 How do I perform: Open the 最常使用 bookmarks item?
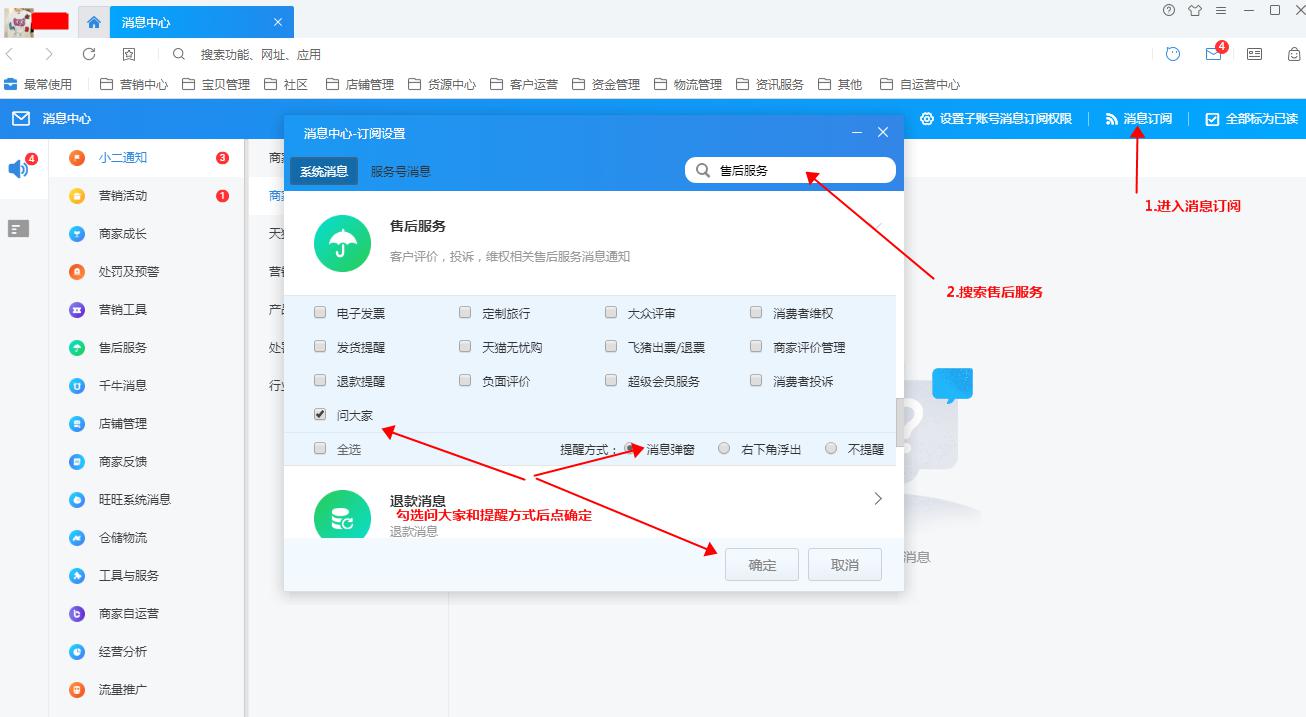(38, 84)
